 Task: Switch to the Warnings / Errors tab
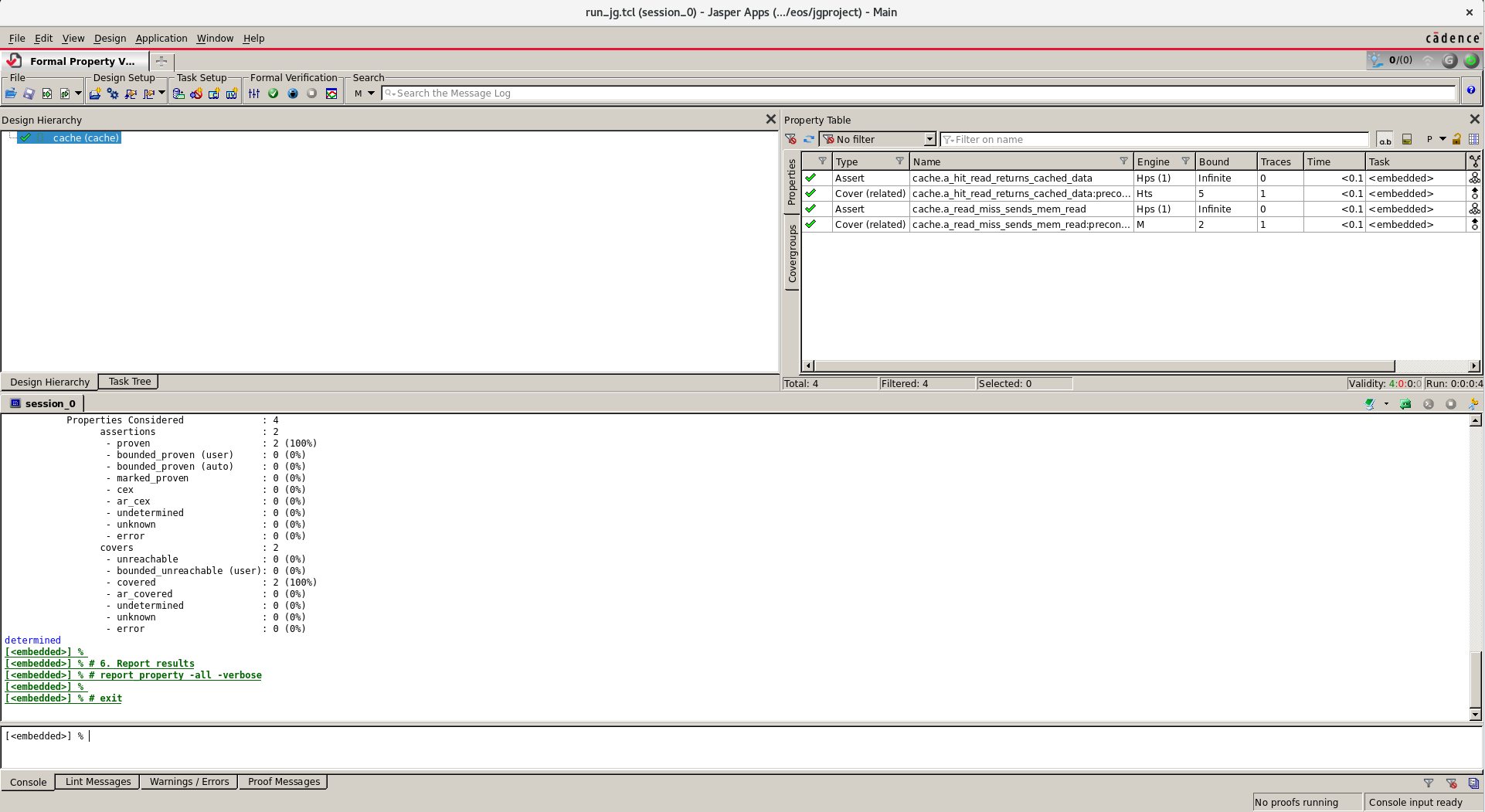[x=189, y=782]
